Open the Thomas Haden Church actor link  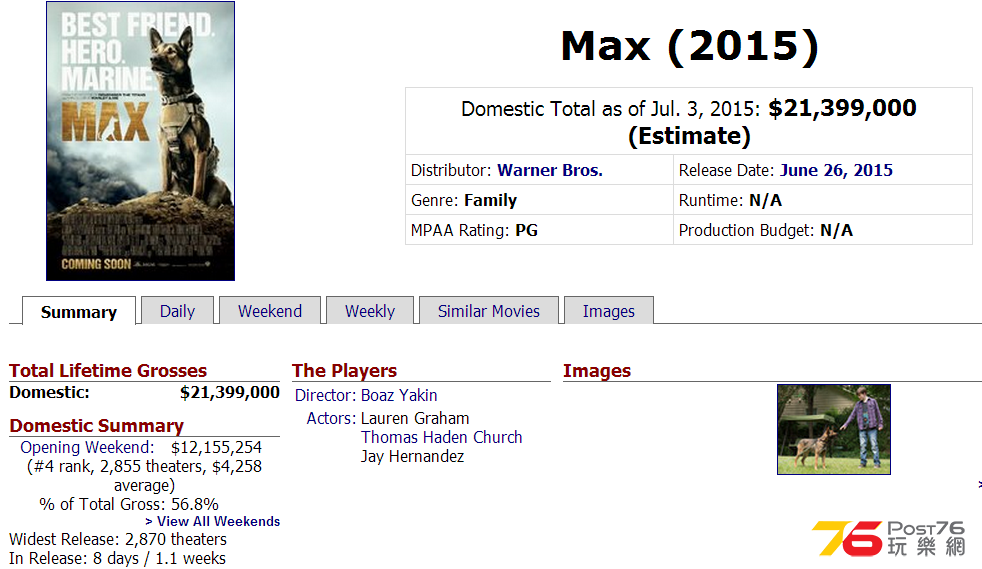pyautogui.click(x=442, y=437)
